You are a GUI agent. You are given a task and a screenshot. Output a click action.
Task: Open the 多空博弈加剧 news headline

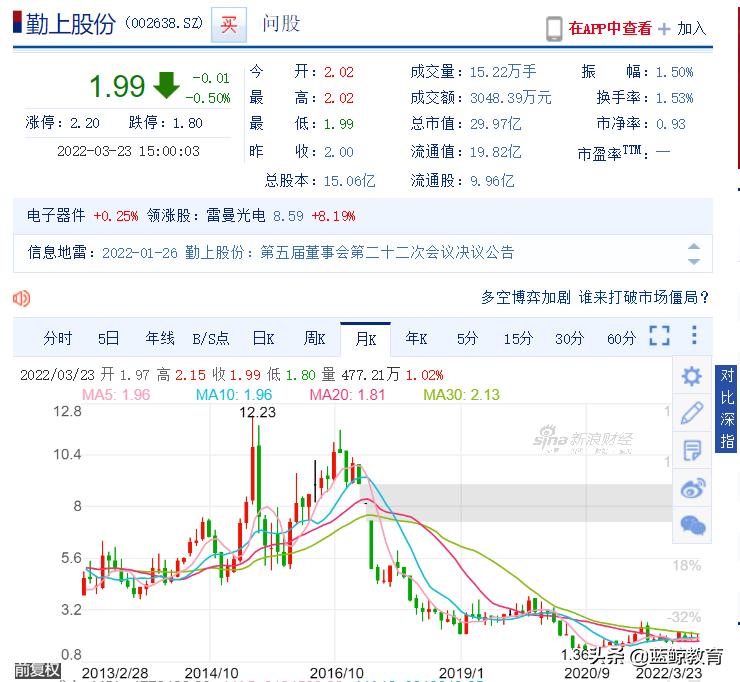595,297
